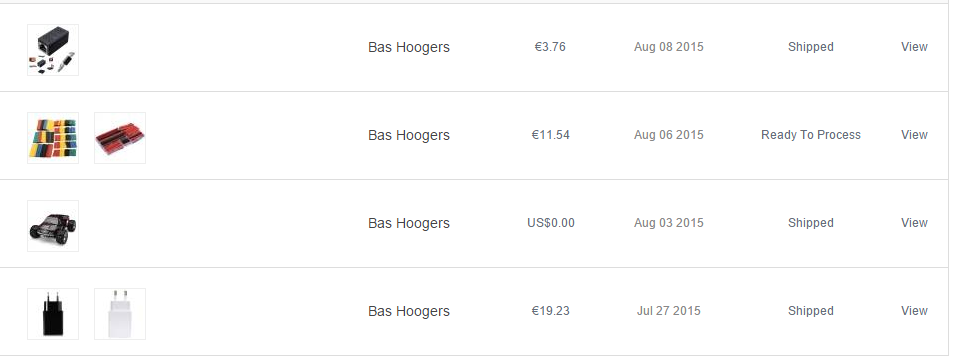The image size is (970, 362).
Task: Click Bas Hoogers on the US$0.00 order
Action: point(409,223)
